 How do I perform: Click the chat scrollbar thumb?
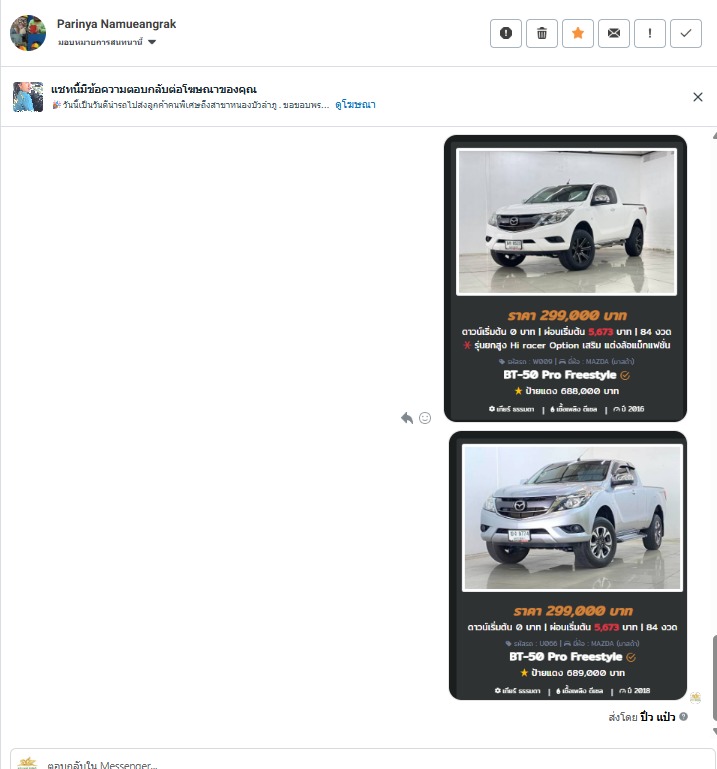coord(715,678)
